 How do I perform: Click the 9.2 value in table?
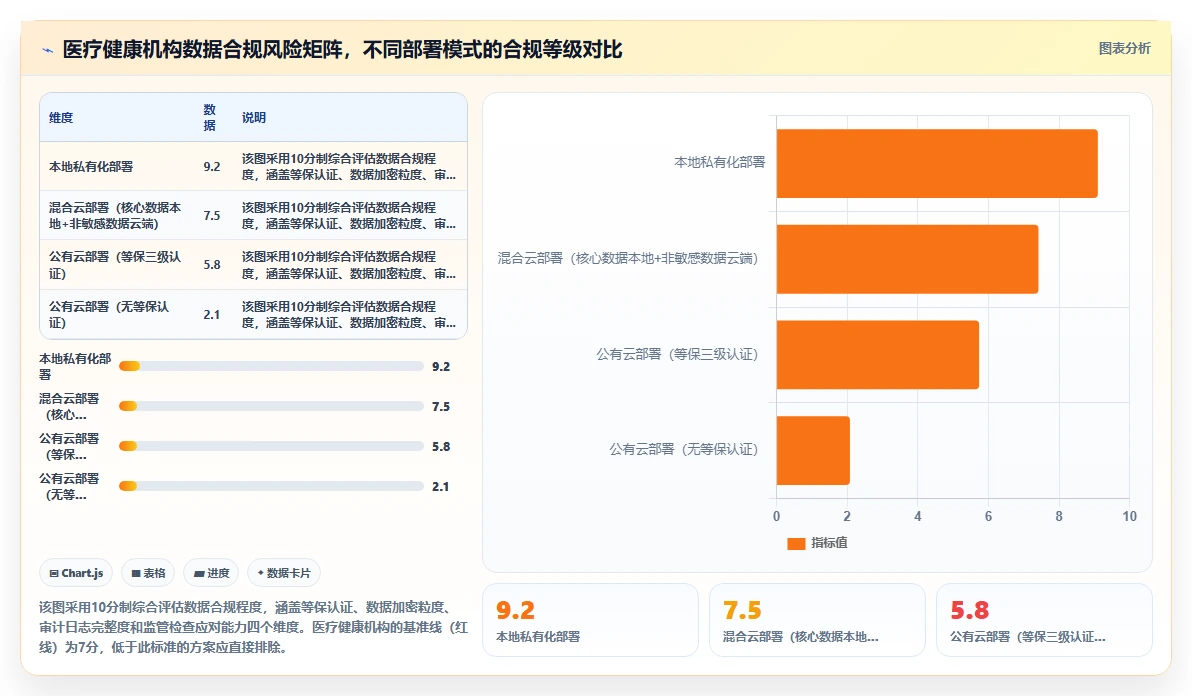[x=212, y=166]
